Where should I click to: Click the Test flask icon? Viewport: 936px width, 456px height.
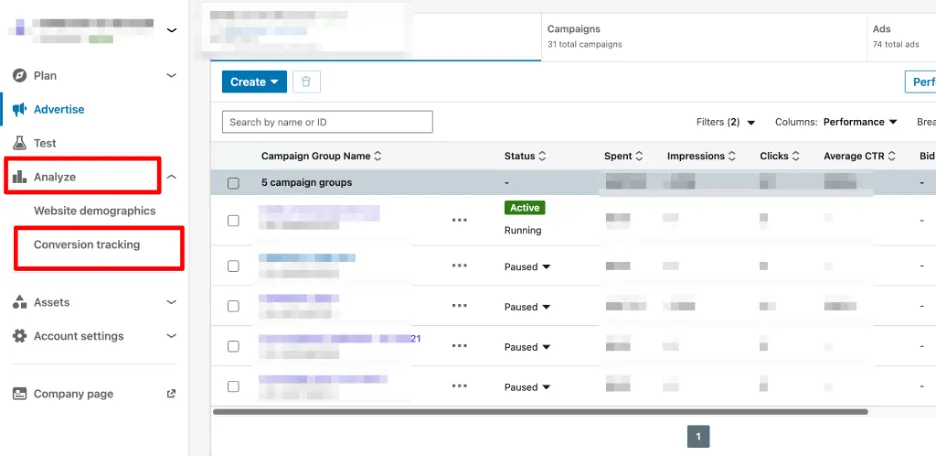(19, 144)
